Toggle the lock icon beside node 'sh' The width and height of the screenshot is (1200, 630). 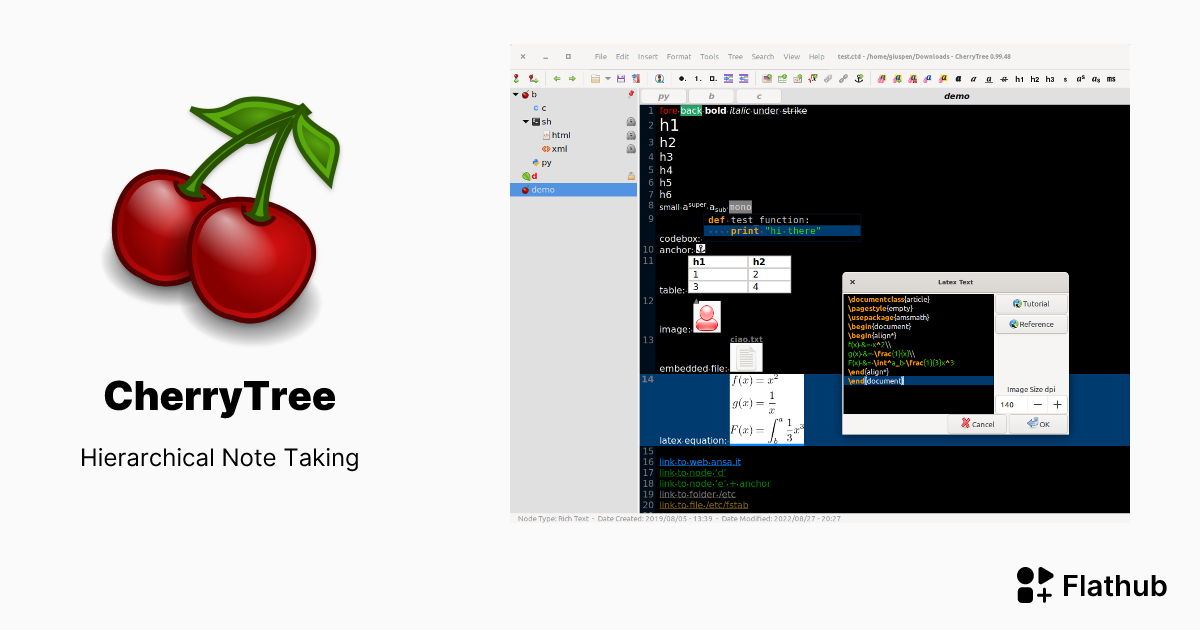coord(631,122)
